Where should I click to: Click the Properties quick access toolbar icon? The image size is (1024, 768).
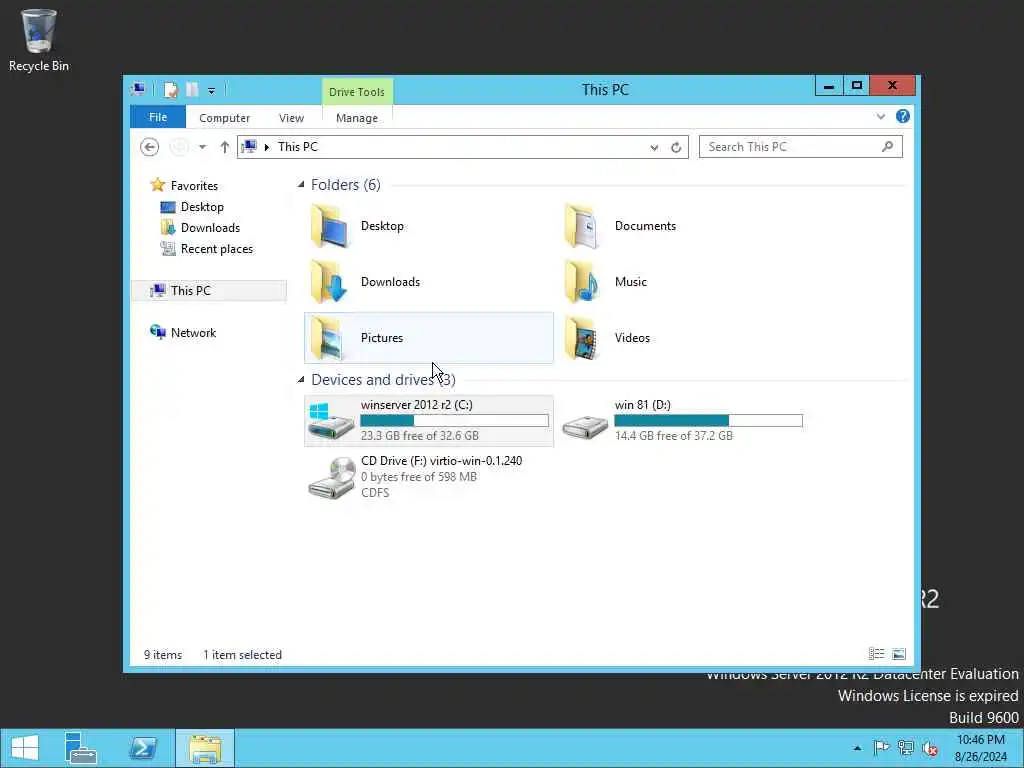pyautogui.click(x=170, y=90)
